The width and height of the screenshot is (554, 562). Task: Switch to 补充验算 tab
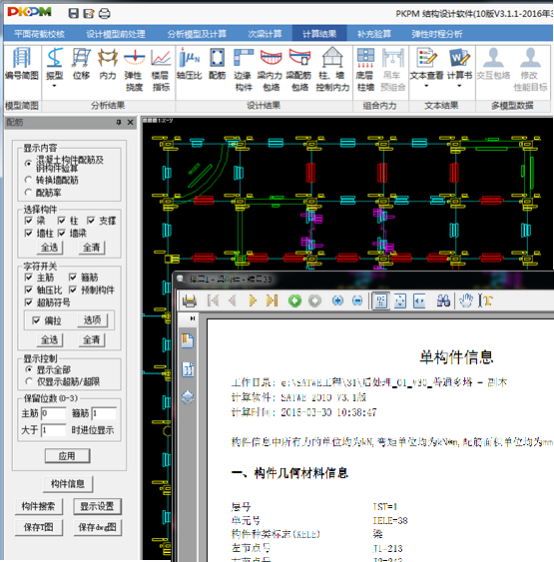[374, 34]
